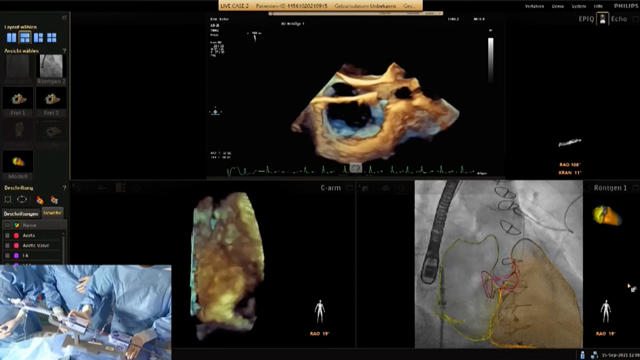This screenshot has width=640, height=360.
Task: Click the fluoroscopy X-ray overlay image
Action: pyautogui.click(x=499, y=264)
